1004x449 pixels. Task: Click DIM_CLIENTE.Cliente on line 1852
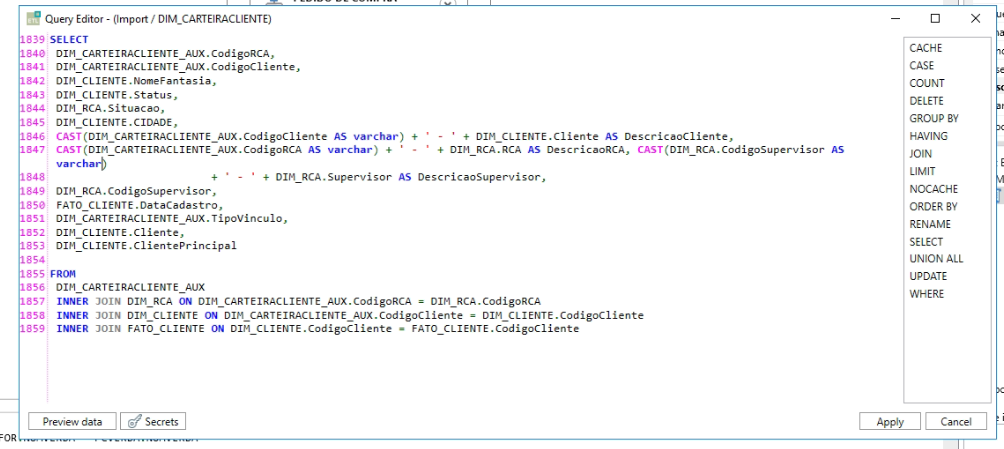tap(120, 233)
